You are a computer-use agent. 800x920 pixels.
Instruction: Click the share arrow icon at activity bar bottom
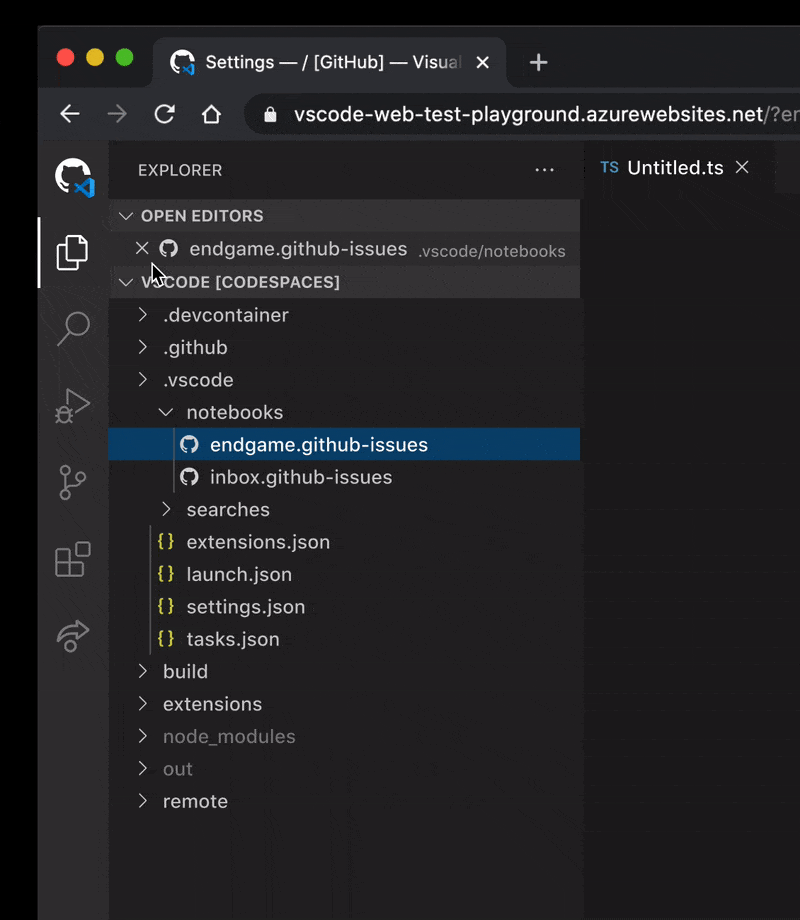[72, 637]
